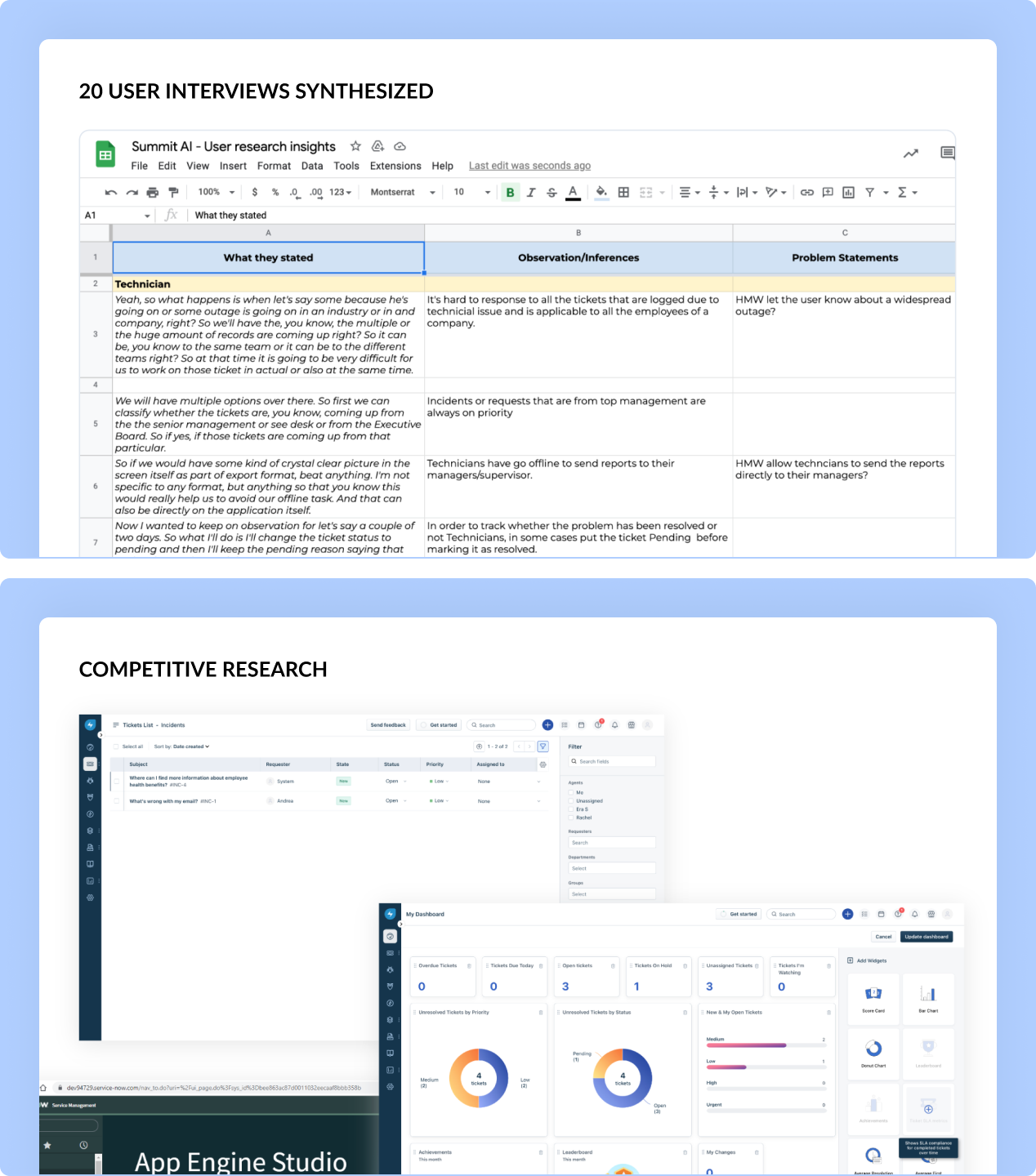
Task: Open the Edit menu in Sheets
Action: click(167, 166)
